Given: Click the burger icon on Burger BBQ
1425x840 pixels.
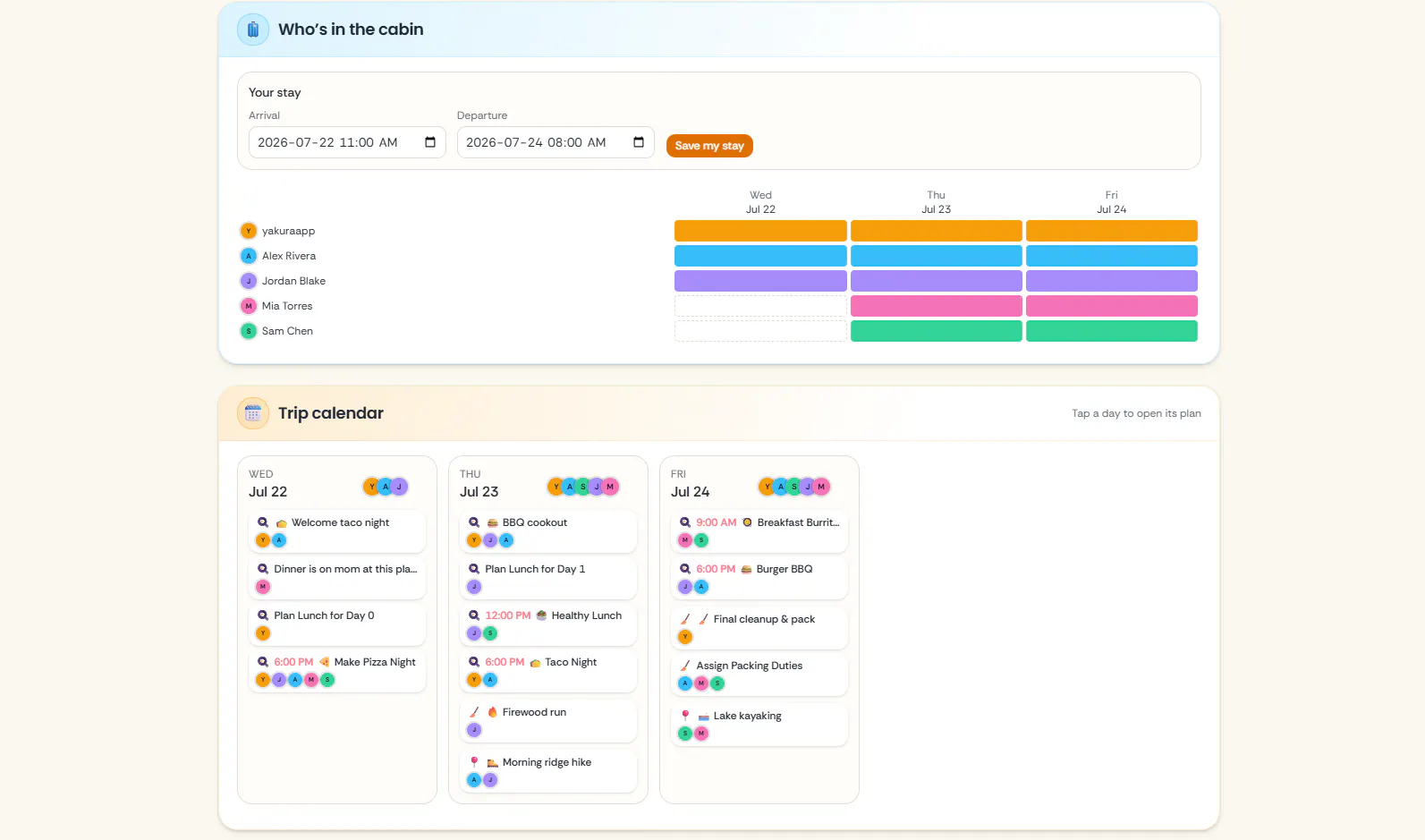Looking at the screenshot, I should (x=746, y=569).
